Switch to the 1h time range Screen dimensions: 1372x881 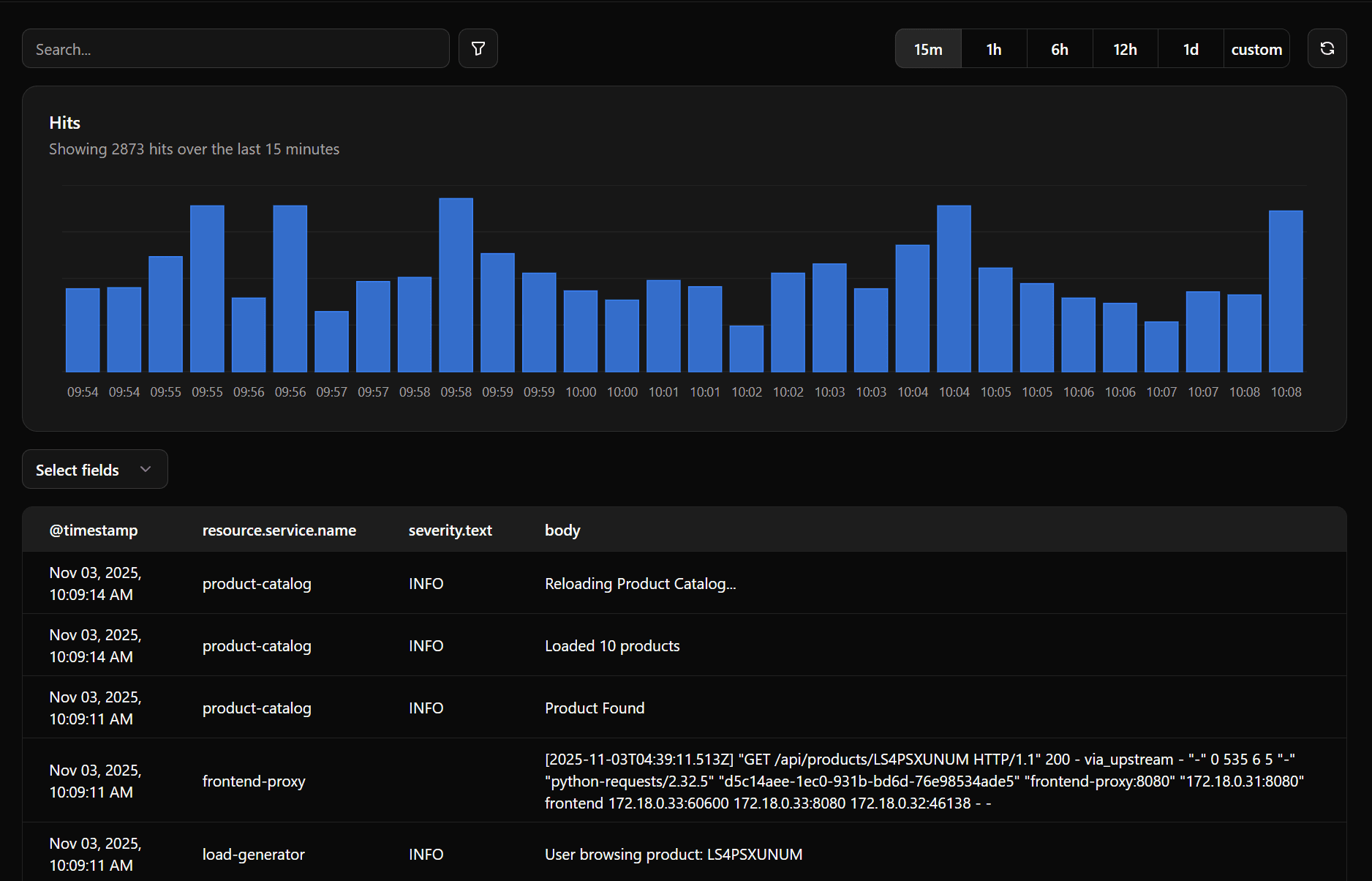pyautogui.click(x=994, y=49)
